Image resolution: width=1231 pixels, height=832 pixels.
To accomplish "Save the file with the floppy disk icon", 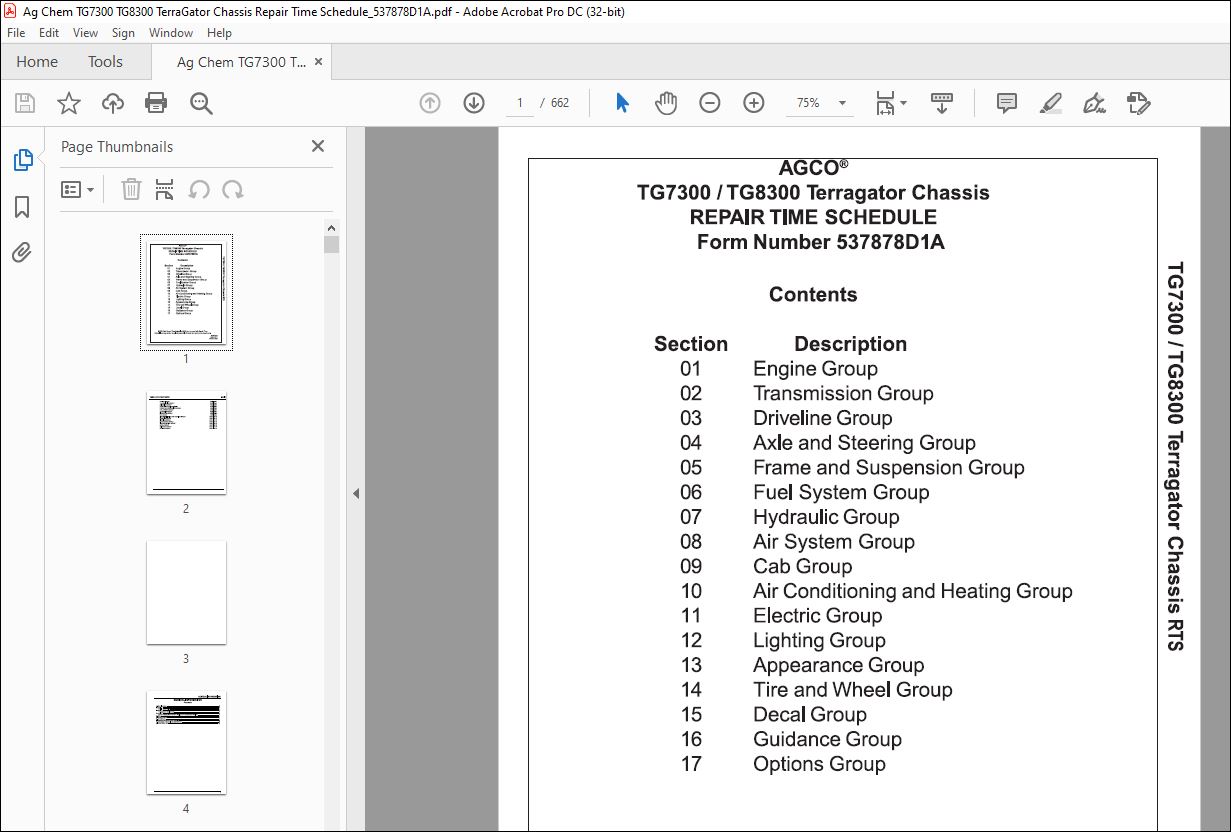I will tap(25, 102).
